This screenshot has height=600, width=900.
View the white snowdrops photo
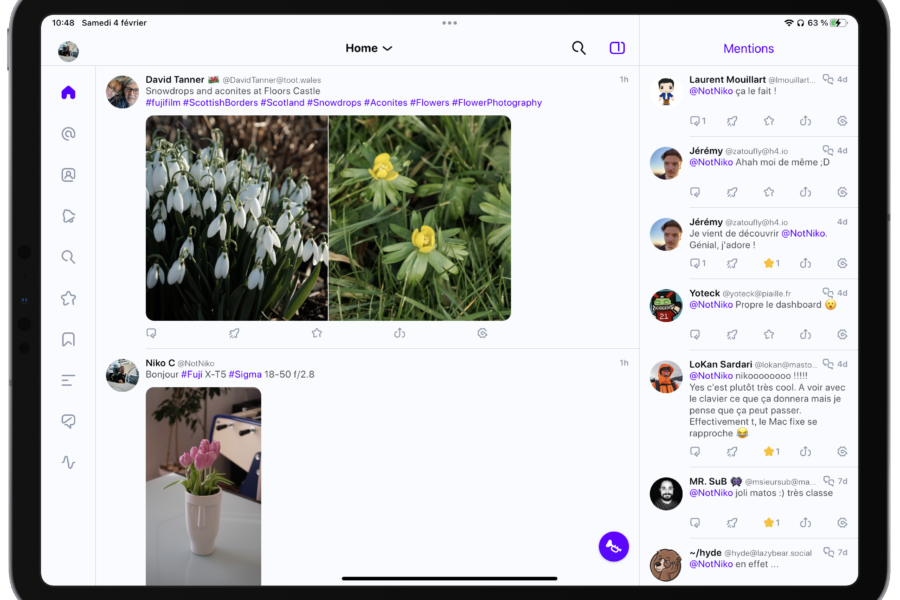click(x=236, y=218)
